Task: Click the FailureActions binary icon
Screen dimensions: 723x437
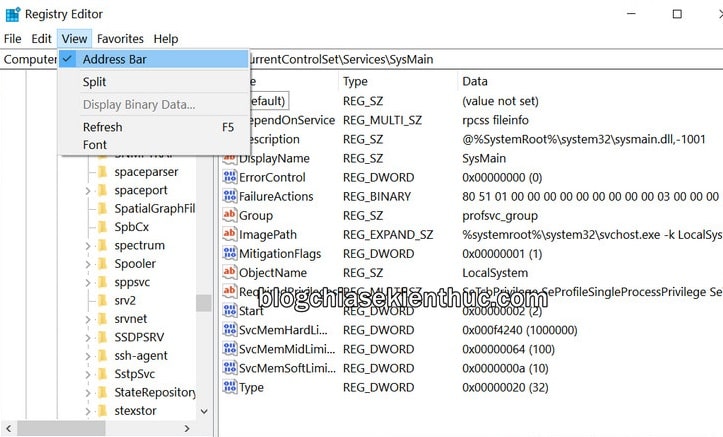Action: coord(229,196)
